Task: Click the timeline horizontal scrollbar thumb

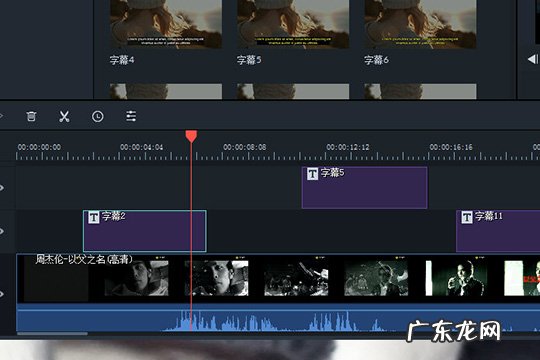Action: coord(52,333)
